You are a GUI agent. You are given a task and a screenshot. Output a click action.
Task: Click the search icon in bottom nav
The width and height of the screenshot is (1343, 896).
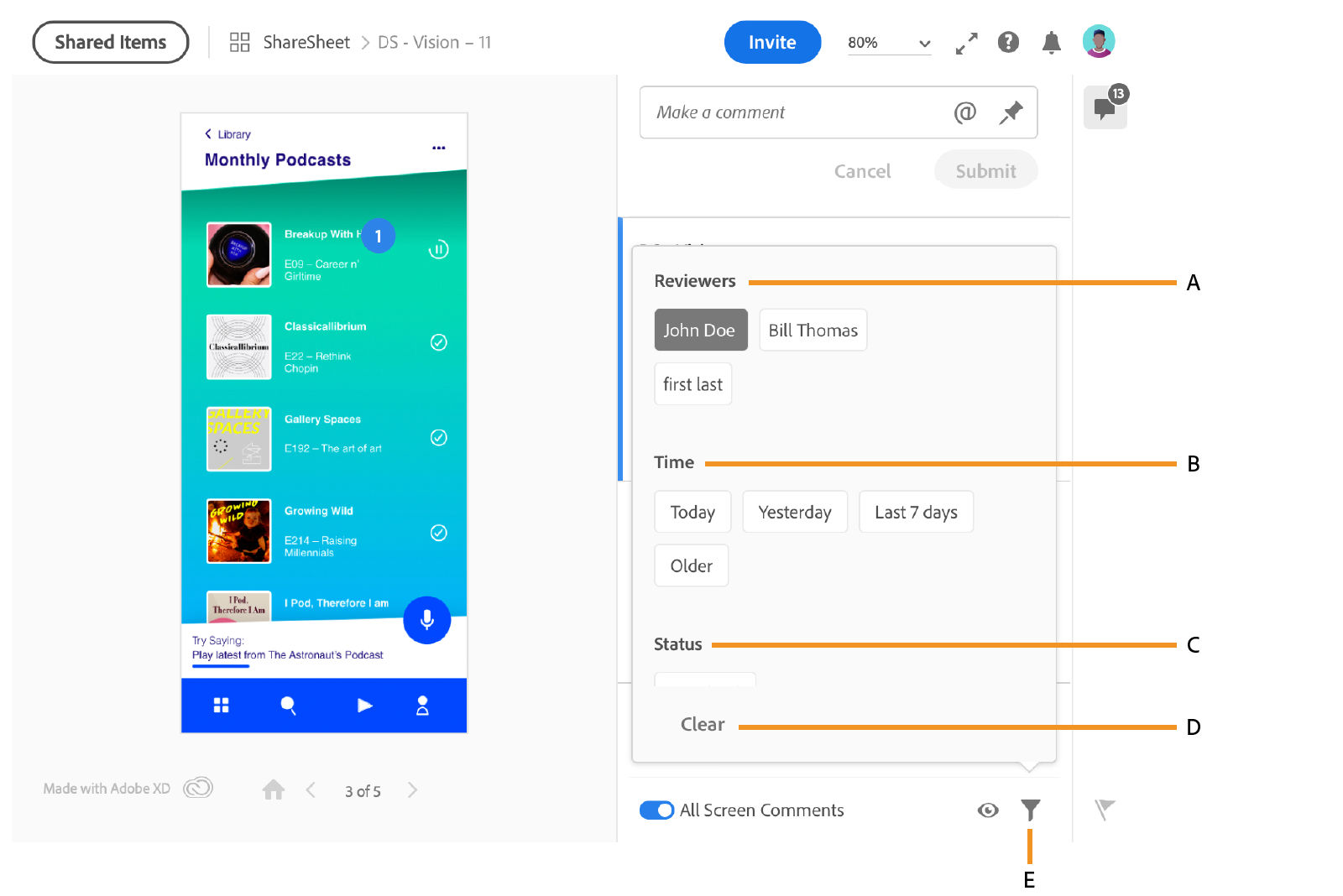[x=288, y=706]
